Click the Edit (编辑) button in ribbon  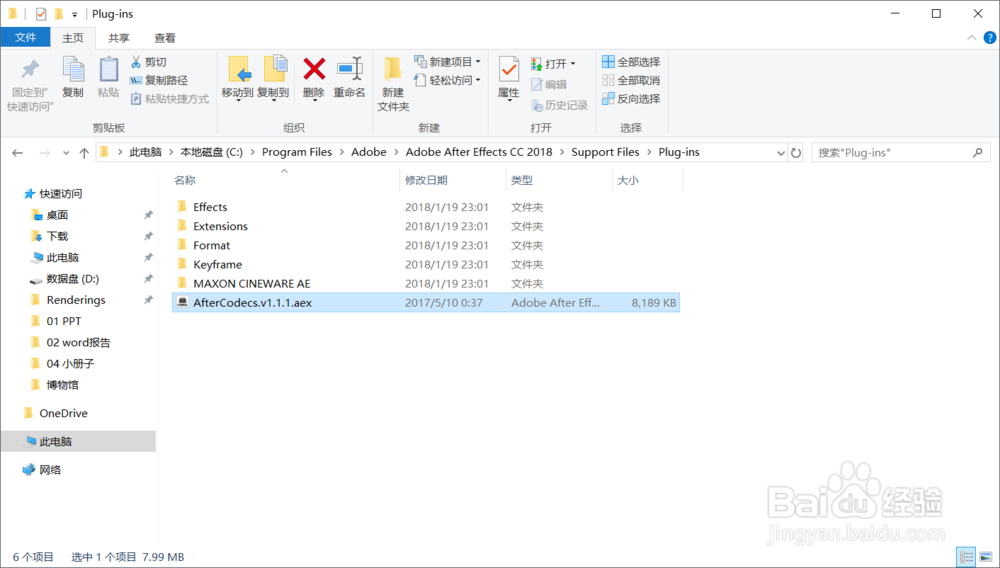(548, 84)
